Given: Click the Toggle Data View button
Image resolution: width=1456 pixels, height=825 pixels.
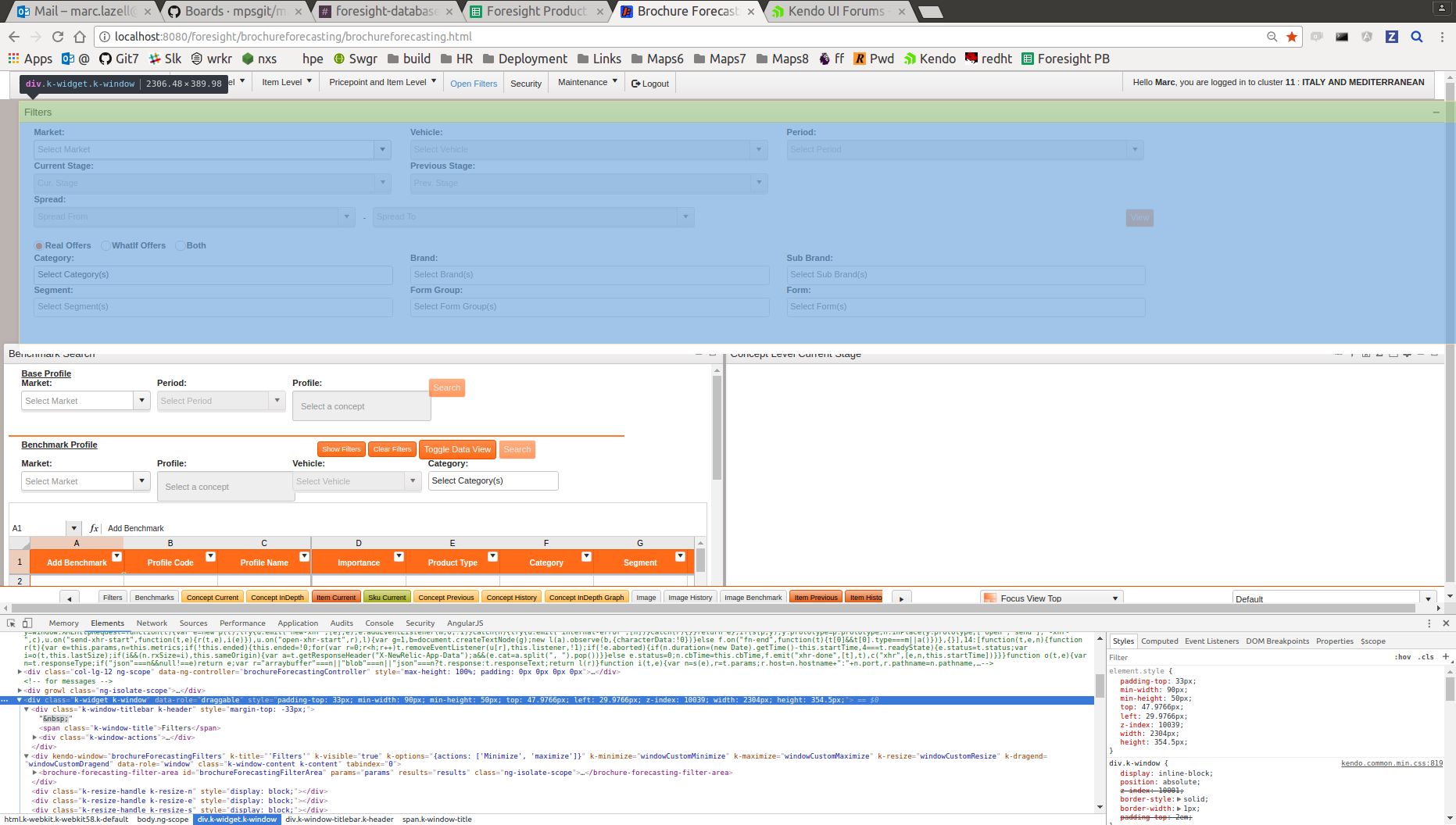Looking at the screenshot, I should tap(457, 449).
